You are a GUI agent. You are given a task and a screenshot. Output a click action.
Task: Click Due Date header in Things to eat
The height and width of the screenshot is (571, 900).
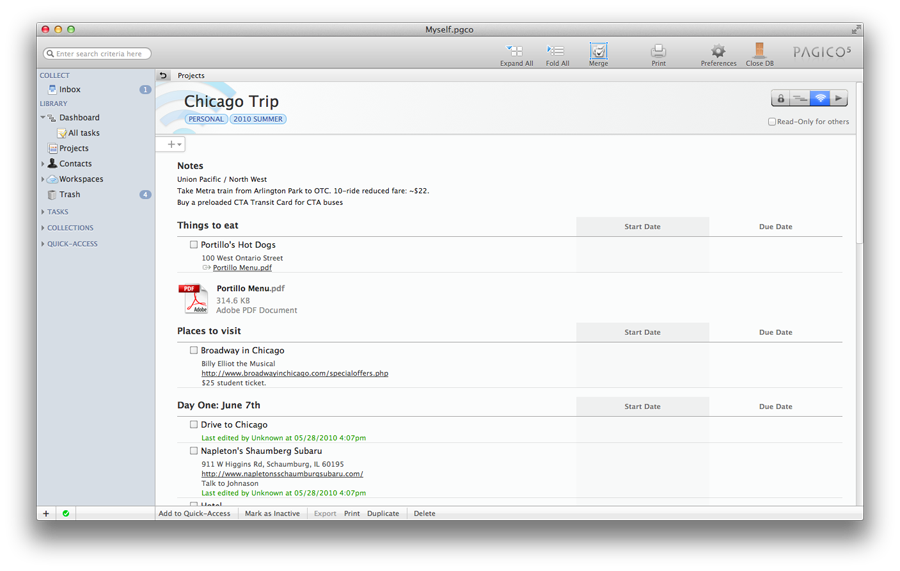pyautogui.click(x=775, y=227)
